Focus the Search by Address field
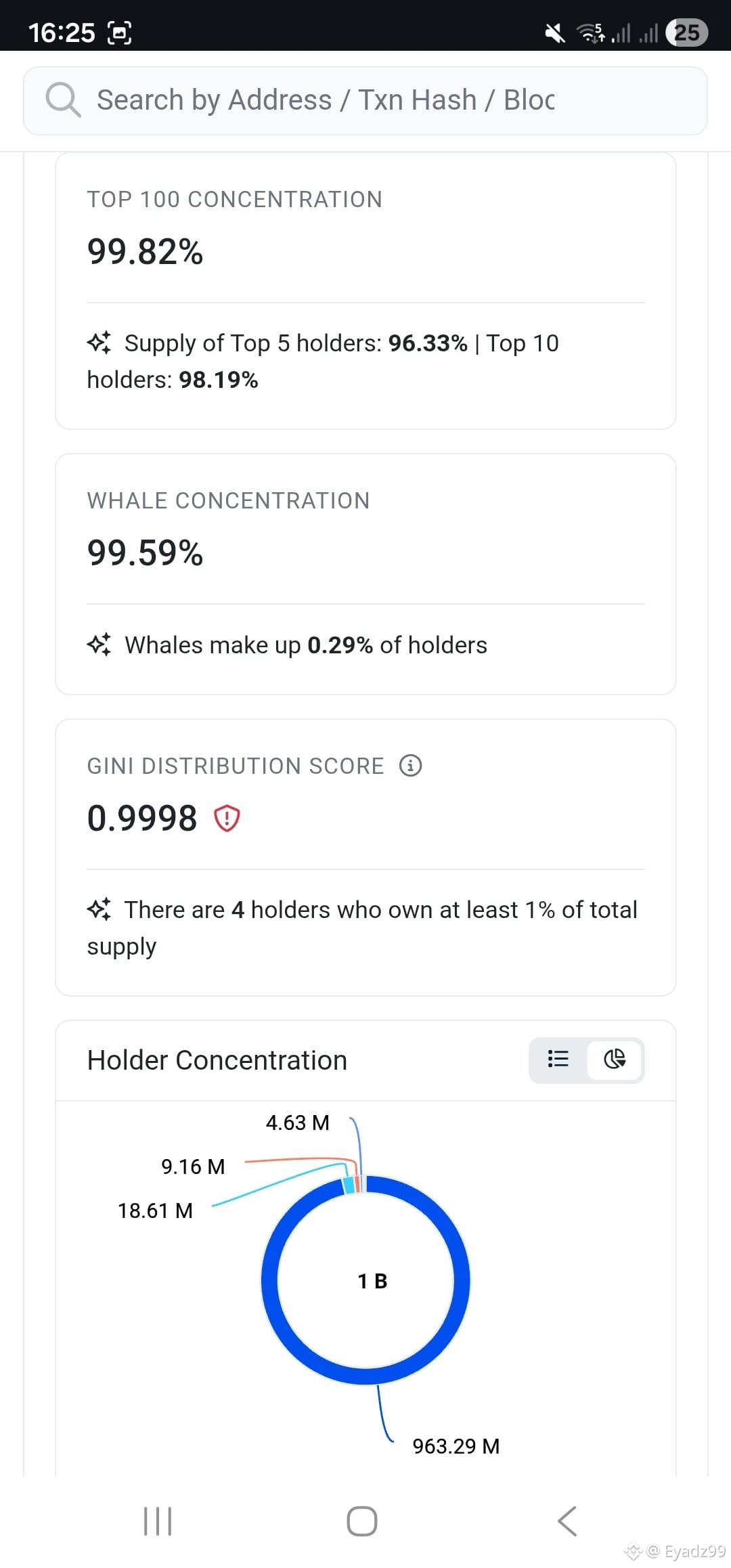This screenshot has height=1568, width=731. (x=365, y=100)
